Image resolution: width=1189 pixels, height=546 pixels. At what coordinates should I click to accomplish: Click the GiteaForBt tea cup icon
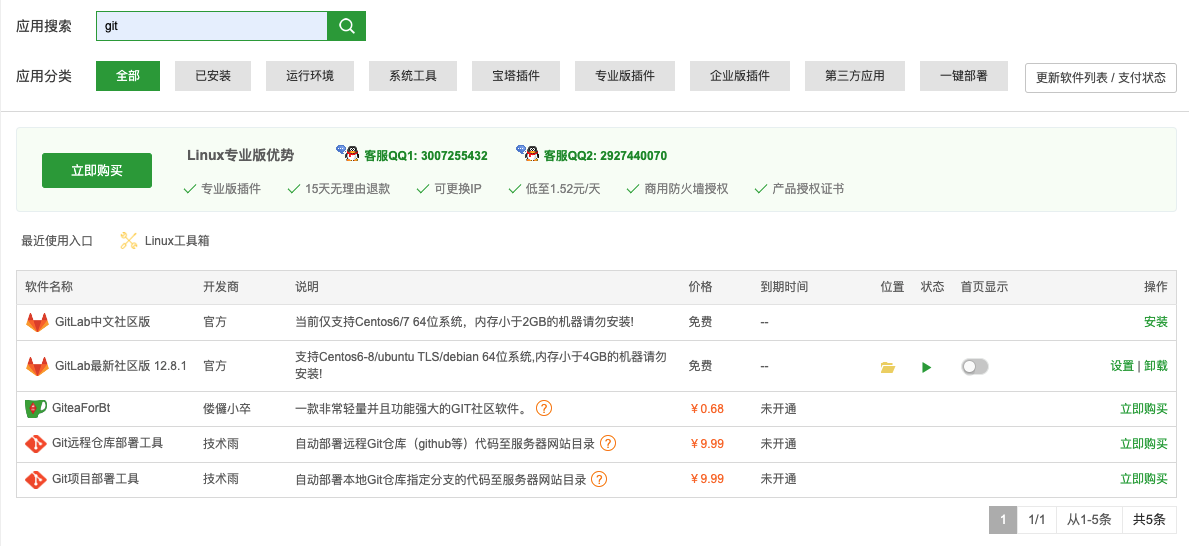click(x=36, y=409)
